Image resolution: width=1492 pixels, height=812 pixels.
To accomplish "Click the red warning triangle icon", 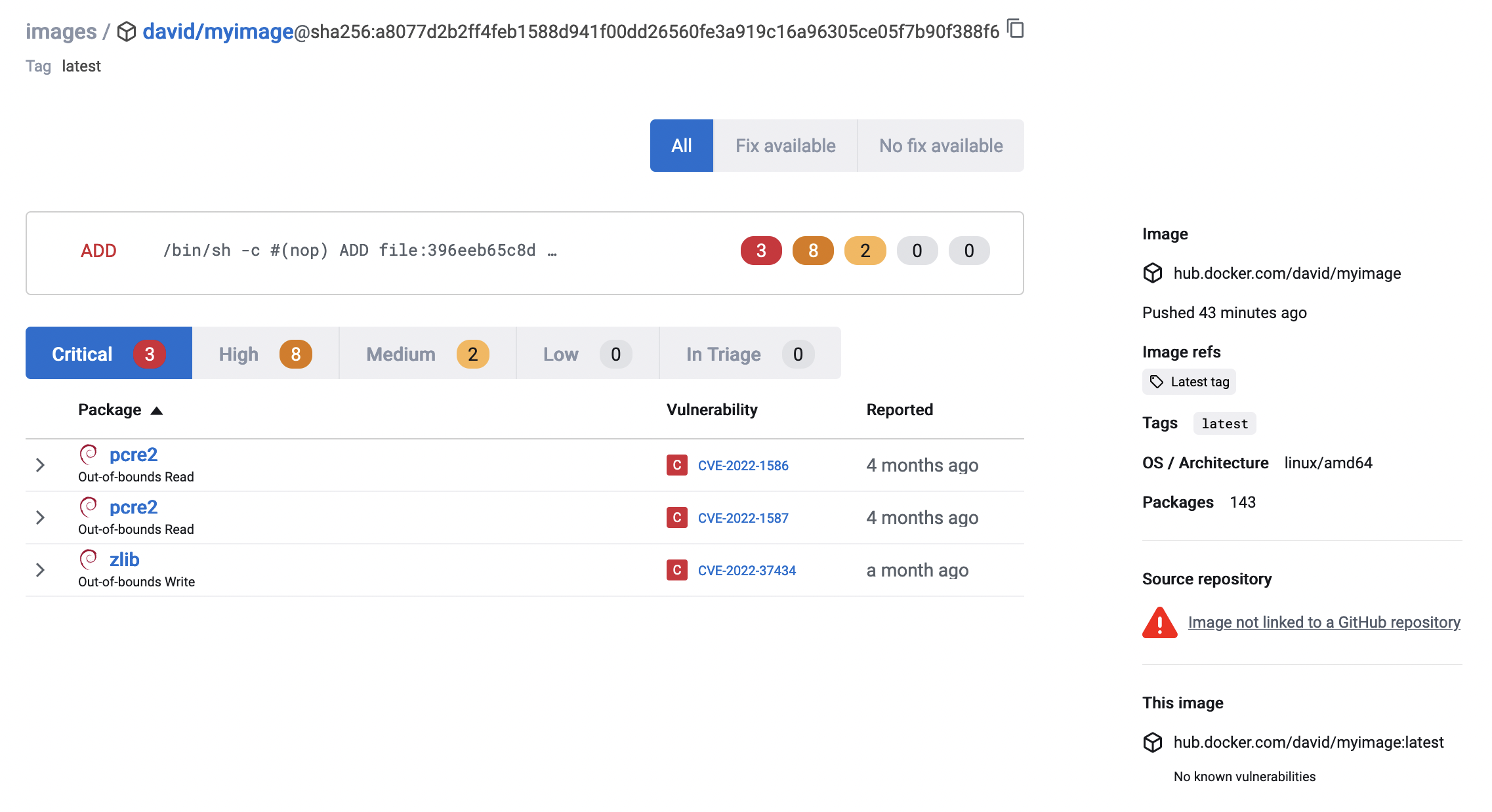I will point(1160,622).
